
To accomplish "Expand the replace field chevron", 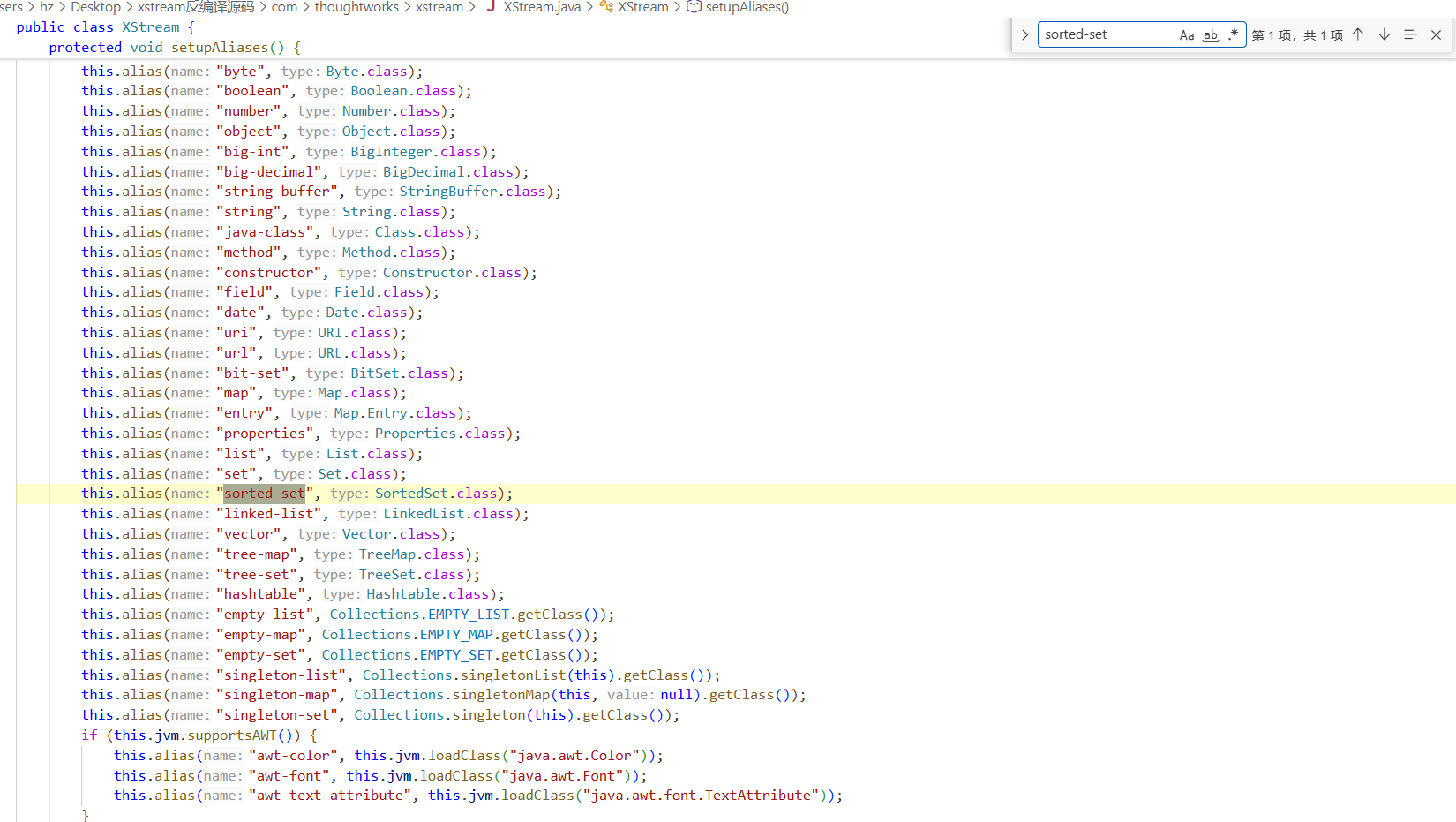I will coord(1024,35).
